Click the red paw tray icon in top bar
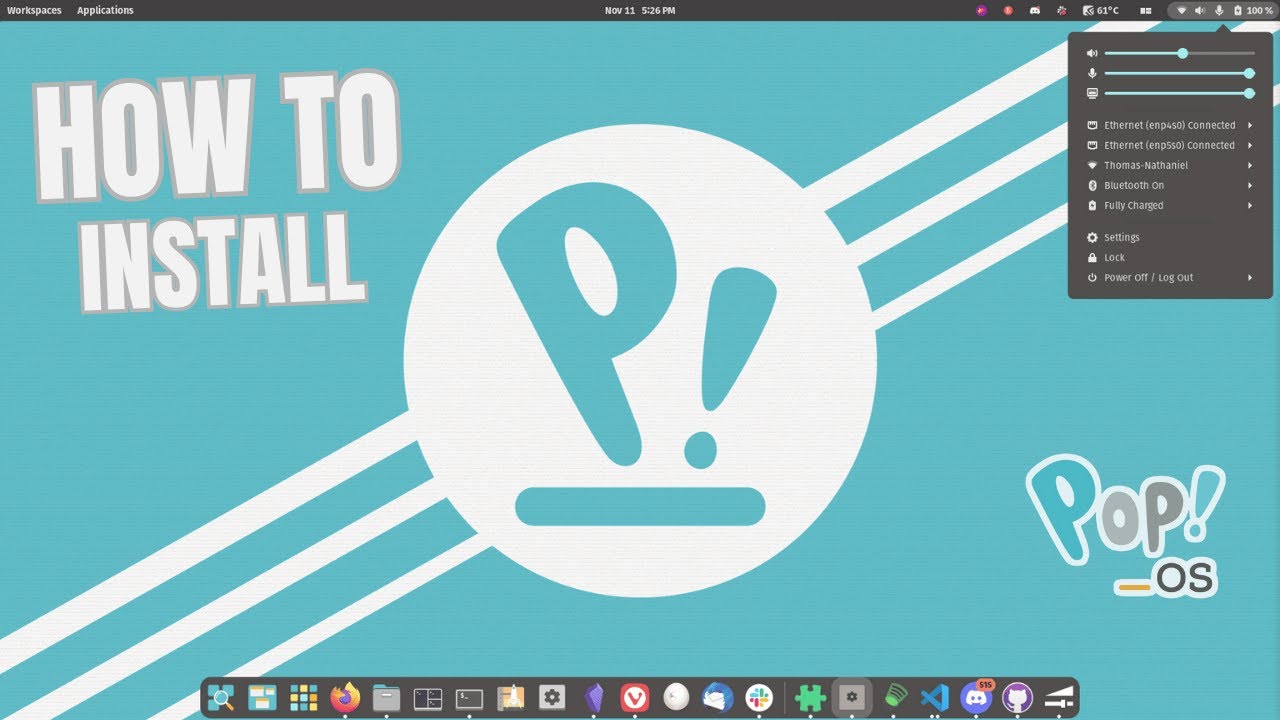The width and height of the screenshot is (1280, 720). pyautogui.click(x=1062, y=10)
